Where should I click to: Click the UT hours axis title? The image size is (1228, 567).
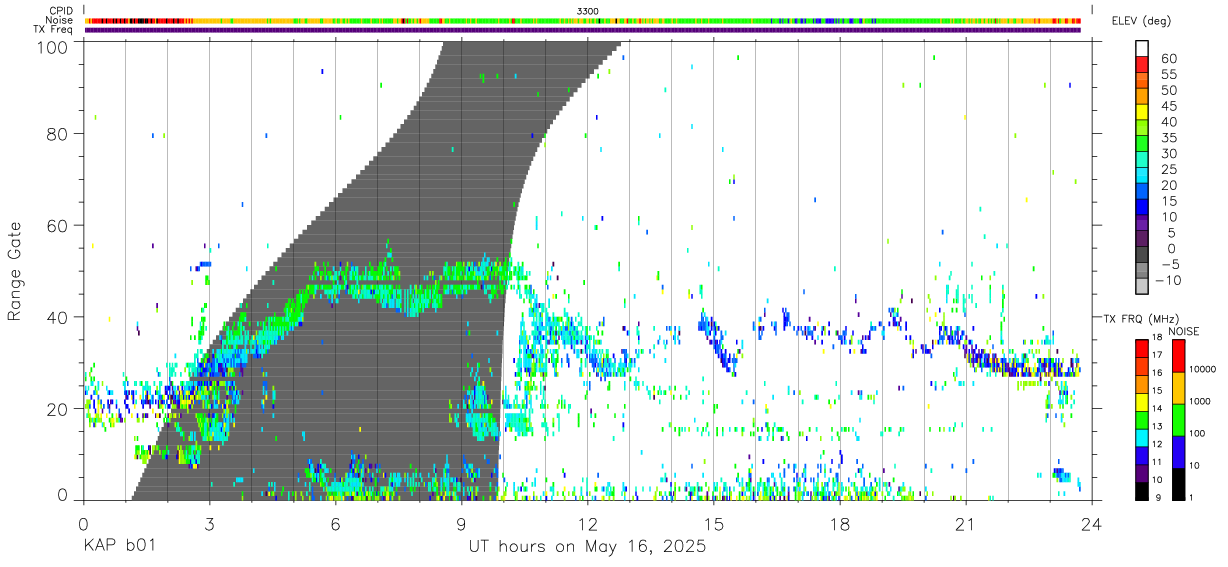[588, 547]
